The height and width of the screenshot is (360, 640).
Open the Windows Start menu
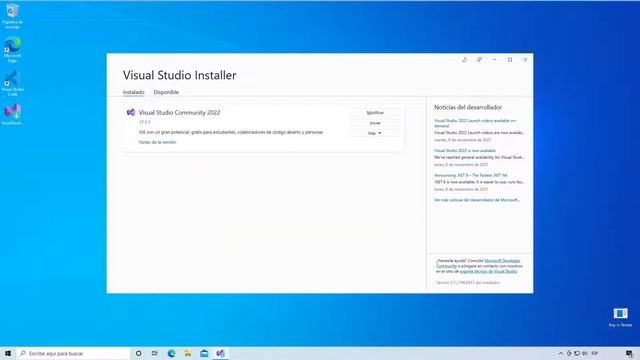(x=8, y=353)
